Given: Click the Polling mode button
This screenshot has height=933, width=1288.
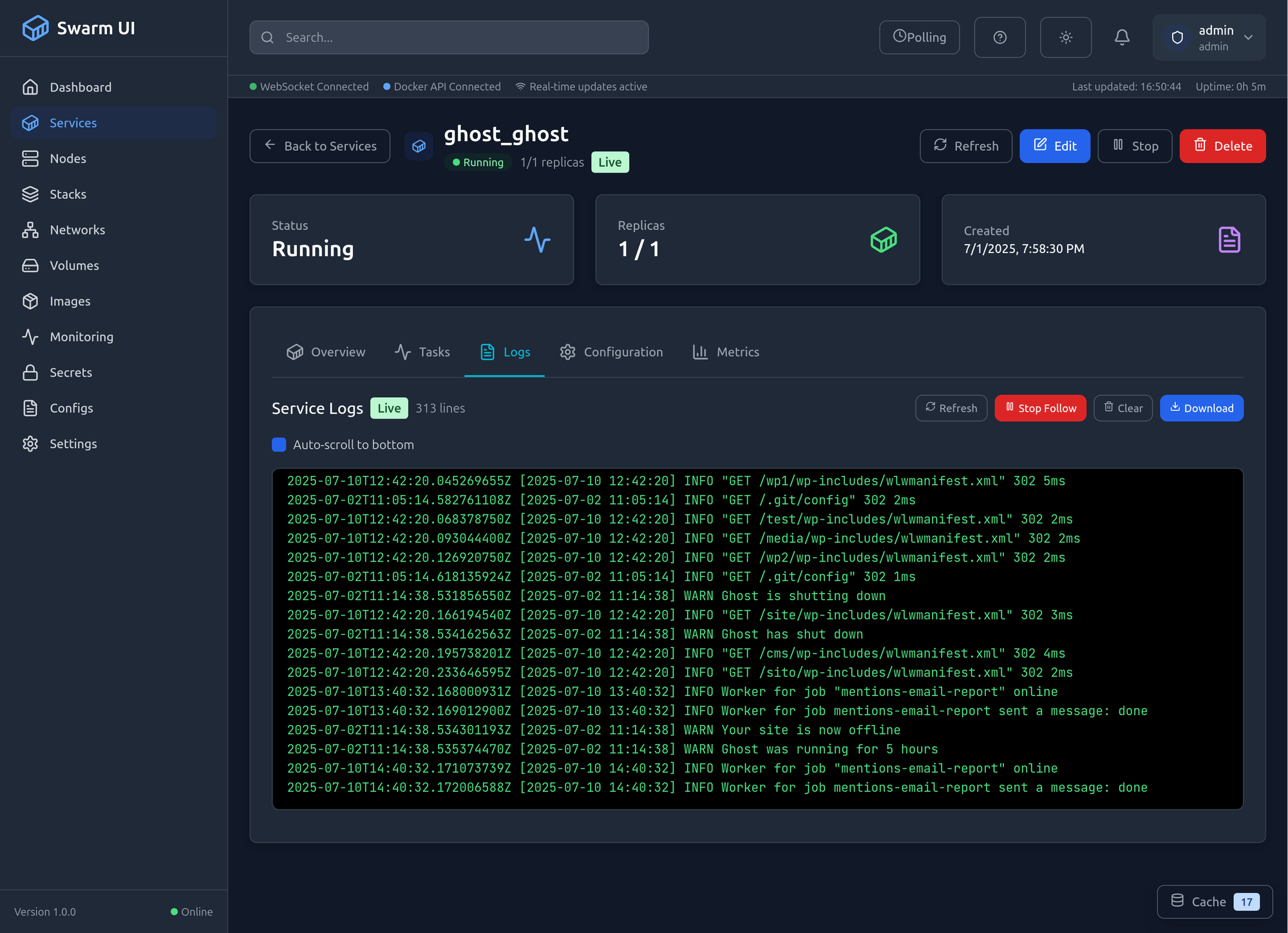Looking at the screenshot, I should 919,37.
